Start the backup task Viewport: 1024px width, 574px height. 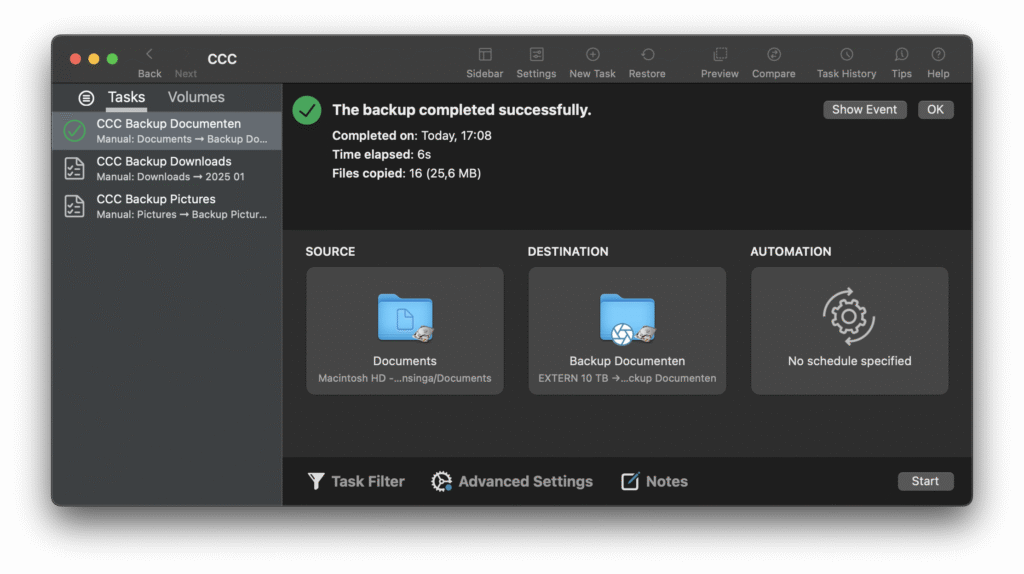point(925,481)
